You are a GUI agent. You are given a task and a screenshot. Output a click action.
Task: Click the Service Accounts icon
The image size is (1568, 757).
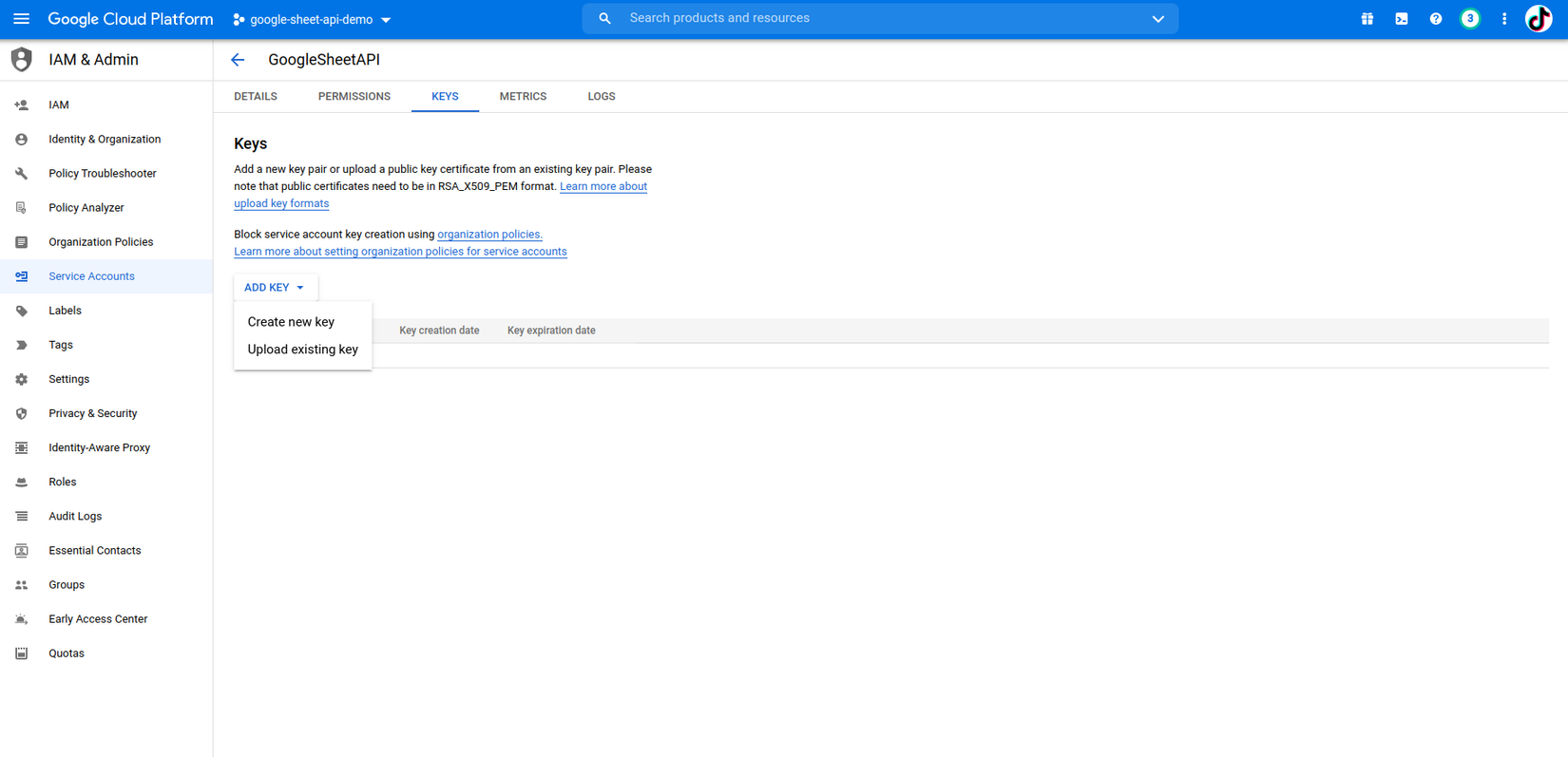[21, 276]
